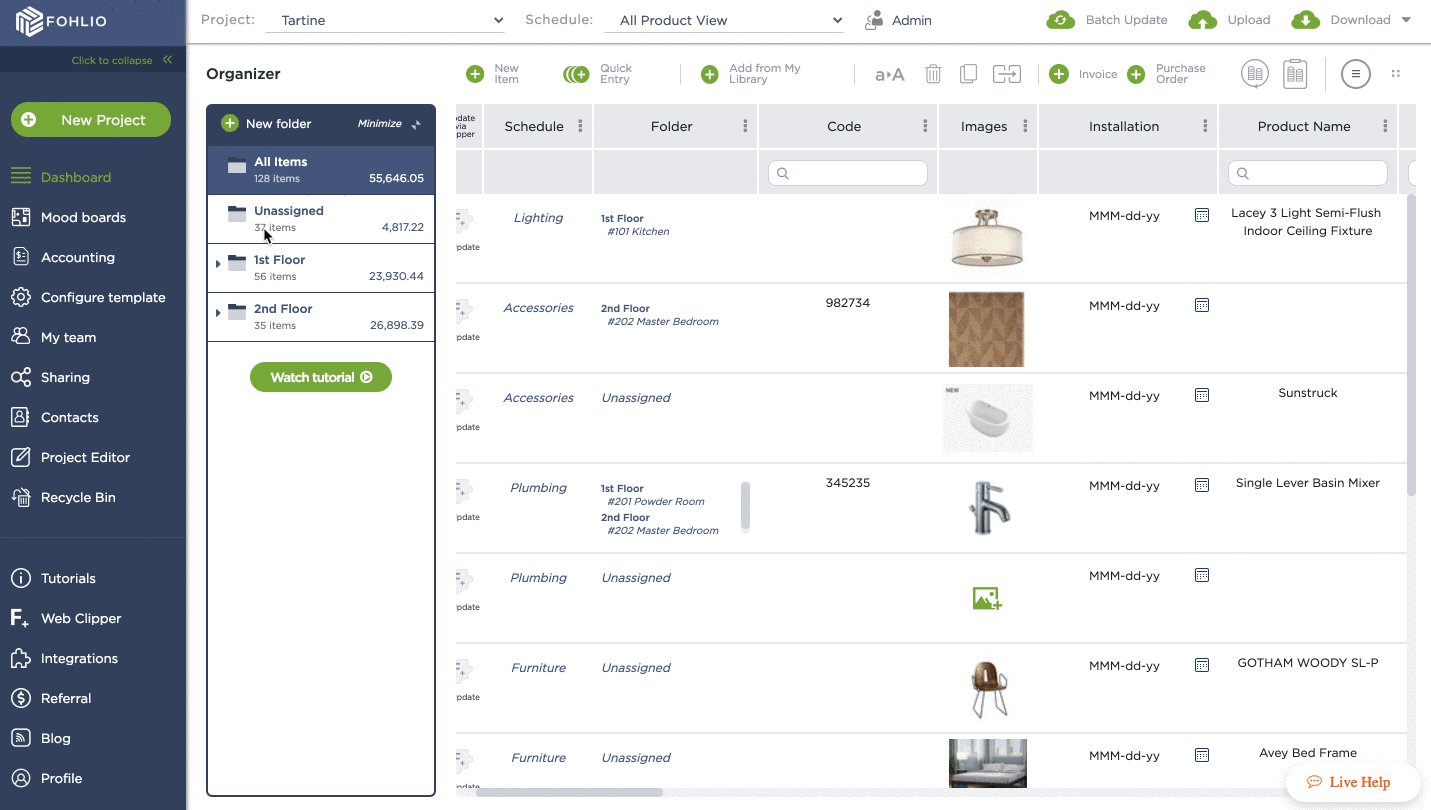Screen dimensions: 1431x810
Task: Click the Product Name filter search field
Action: click(x=1308, y=173)
